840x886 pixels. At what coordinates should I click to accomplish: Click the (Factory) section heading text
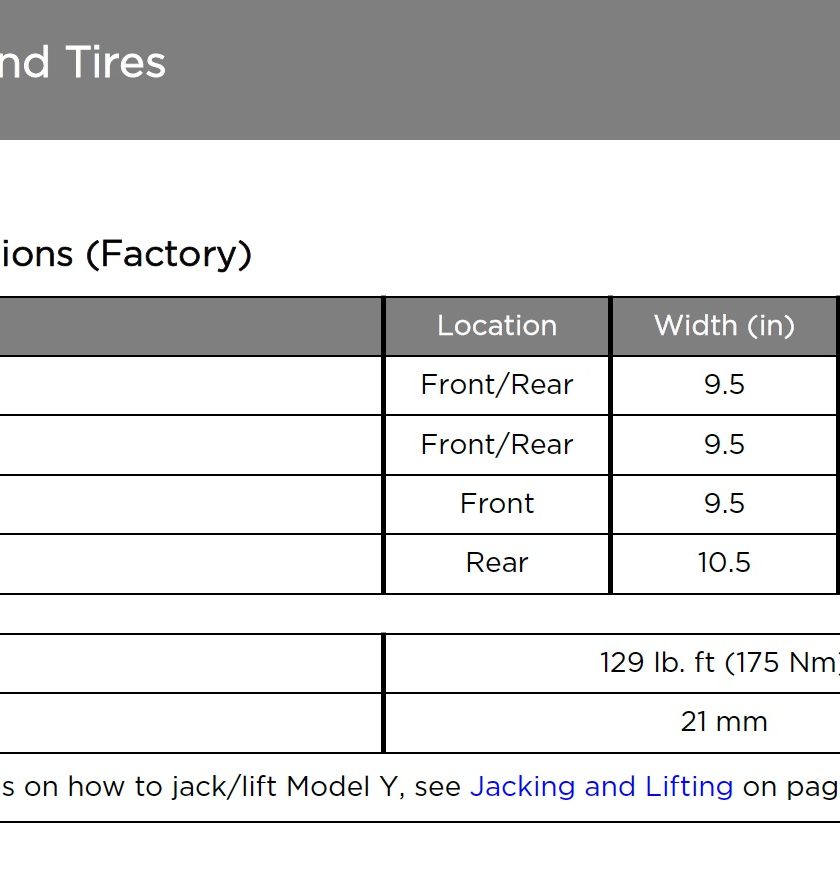(168, 254)
